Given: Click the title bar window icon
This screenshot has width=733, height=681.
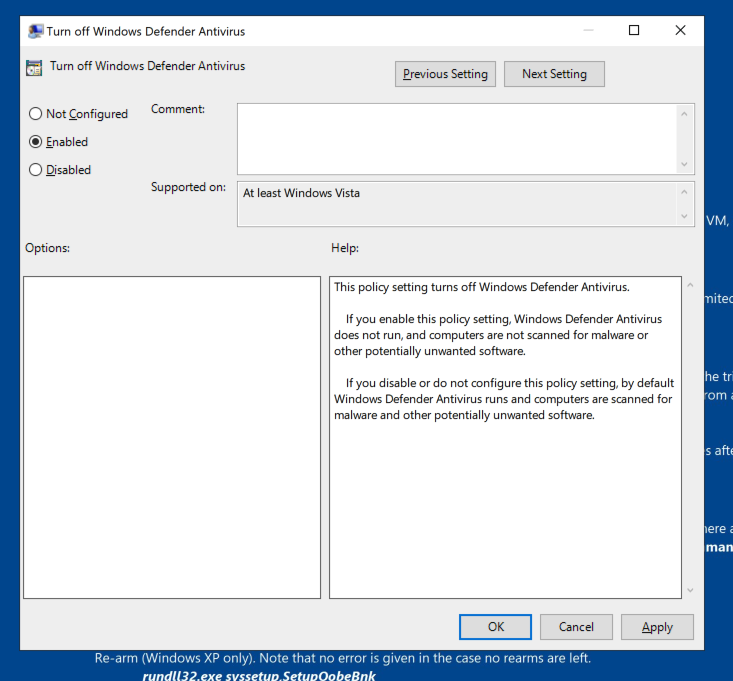Looking at the screenshot, I should pos(36,31).
